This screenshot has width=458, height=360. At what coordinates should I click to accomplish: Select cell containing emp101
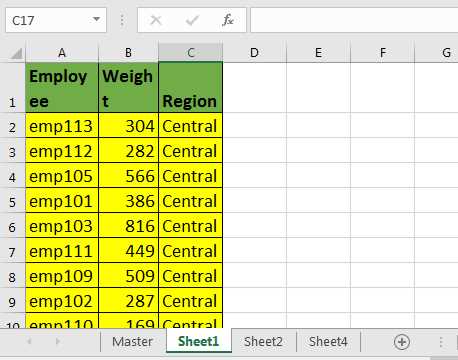(62, 201)
